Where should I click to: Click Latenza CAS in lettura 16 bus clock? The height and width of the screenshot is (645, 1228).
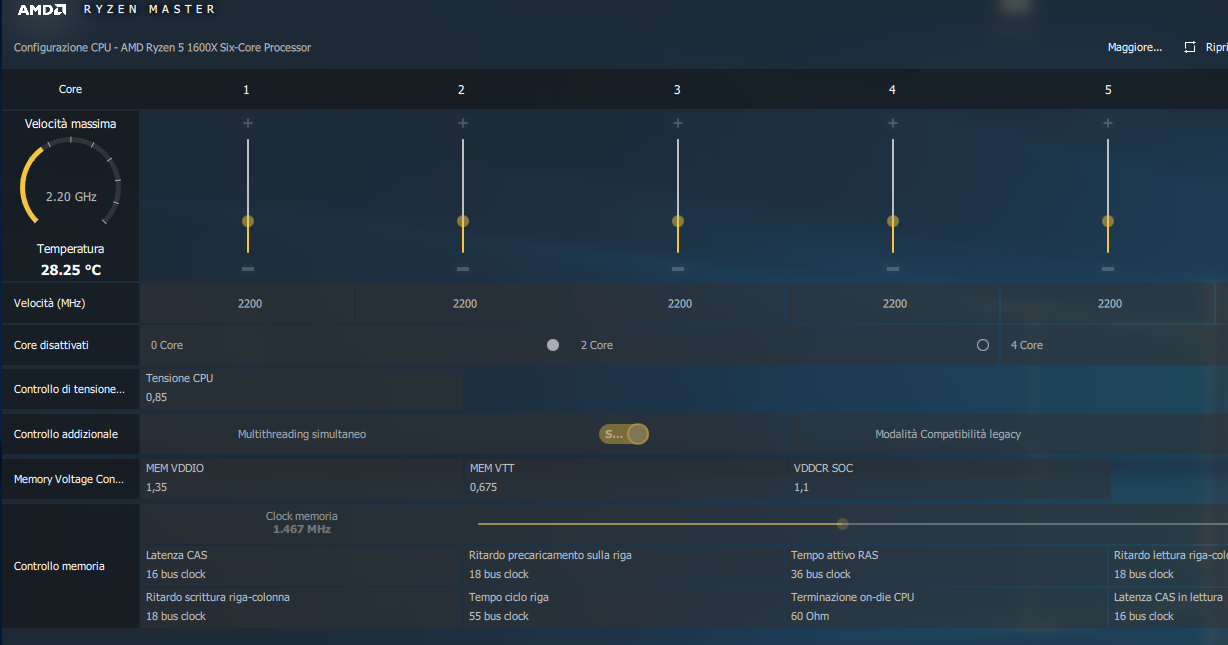tap(1144, 616)
